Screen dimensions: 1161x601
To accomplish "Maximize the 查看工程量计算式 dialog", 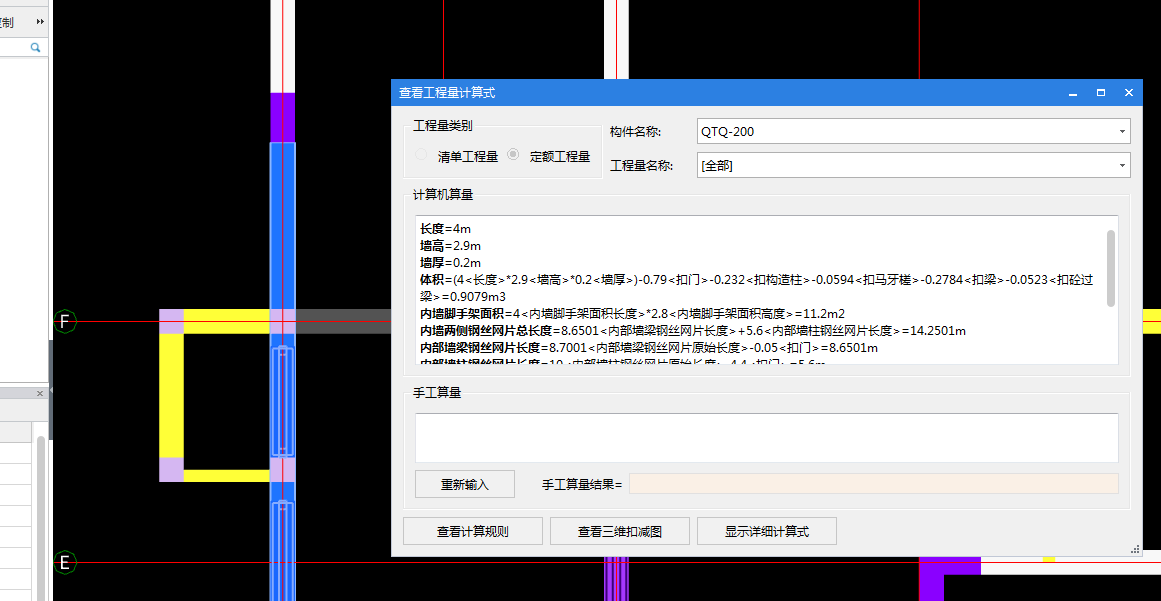I will pyautogui.click(x=1101, y=93).
